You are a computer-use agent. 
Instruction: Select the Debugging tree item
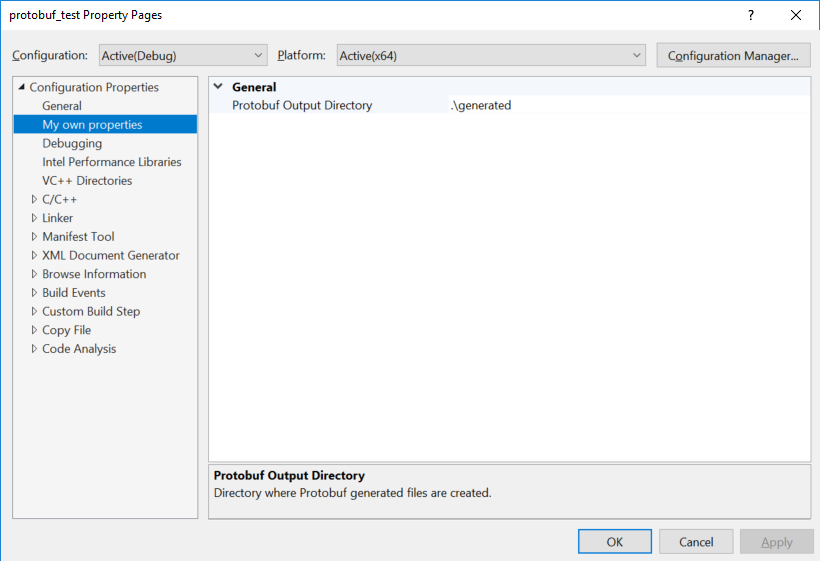pyautogui.click(x=72, y=144)
